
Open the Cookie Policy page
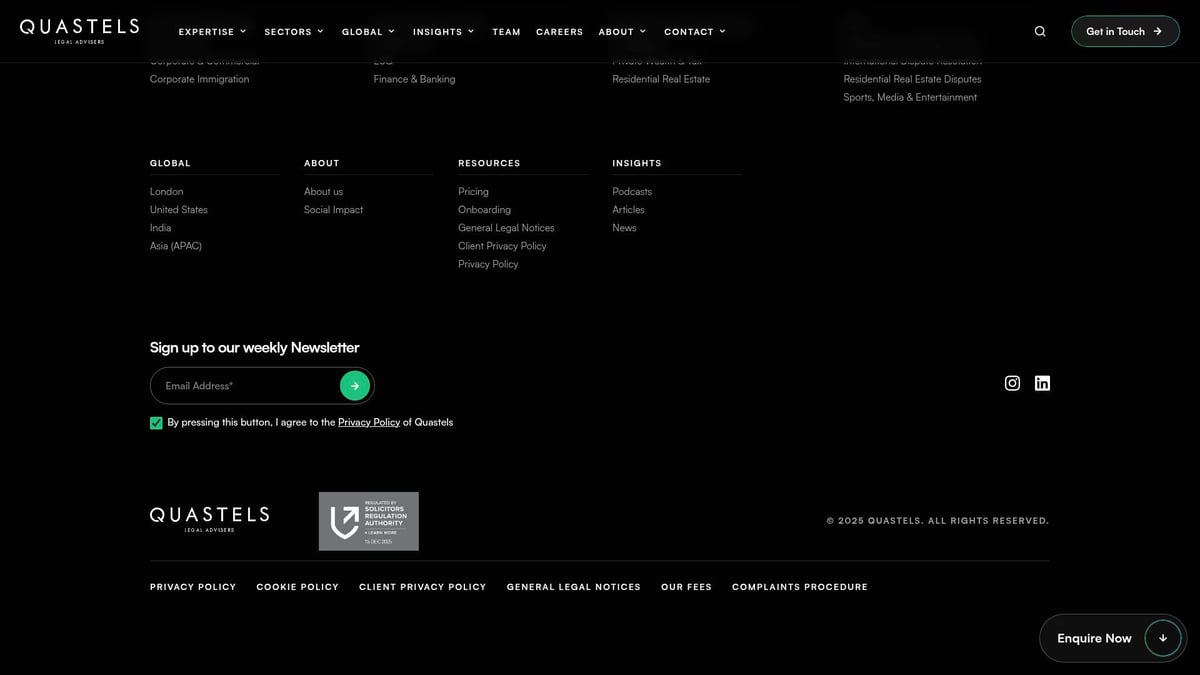(297, 587)
